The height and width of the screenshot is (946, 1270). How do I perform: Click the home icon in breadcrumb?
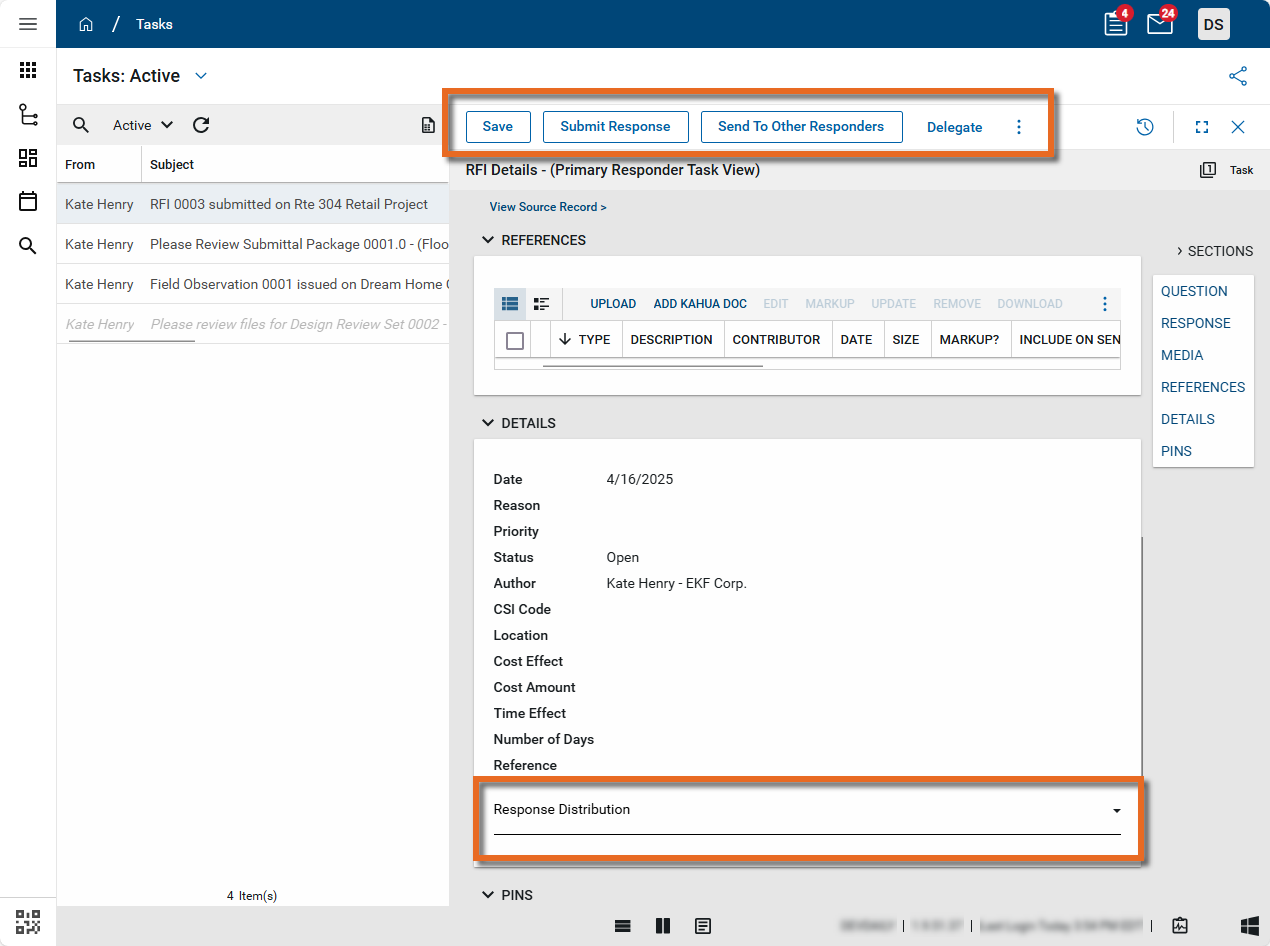tap(86, 24)
